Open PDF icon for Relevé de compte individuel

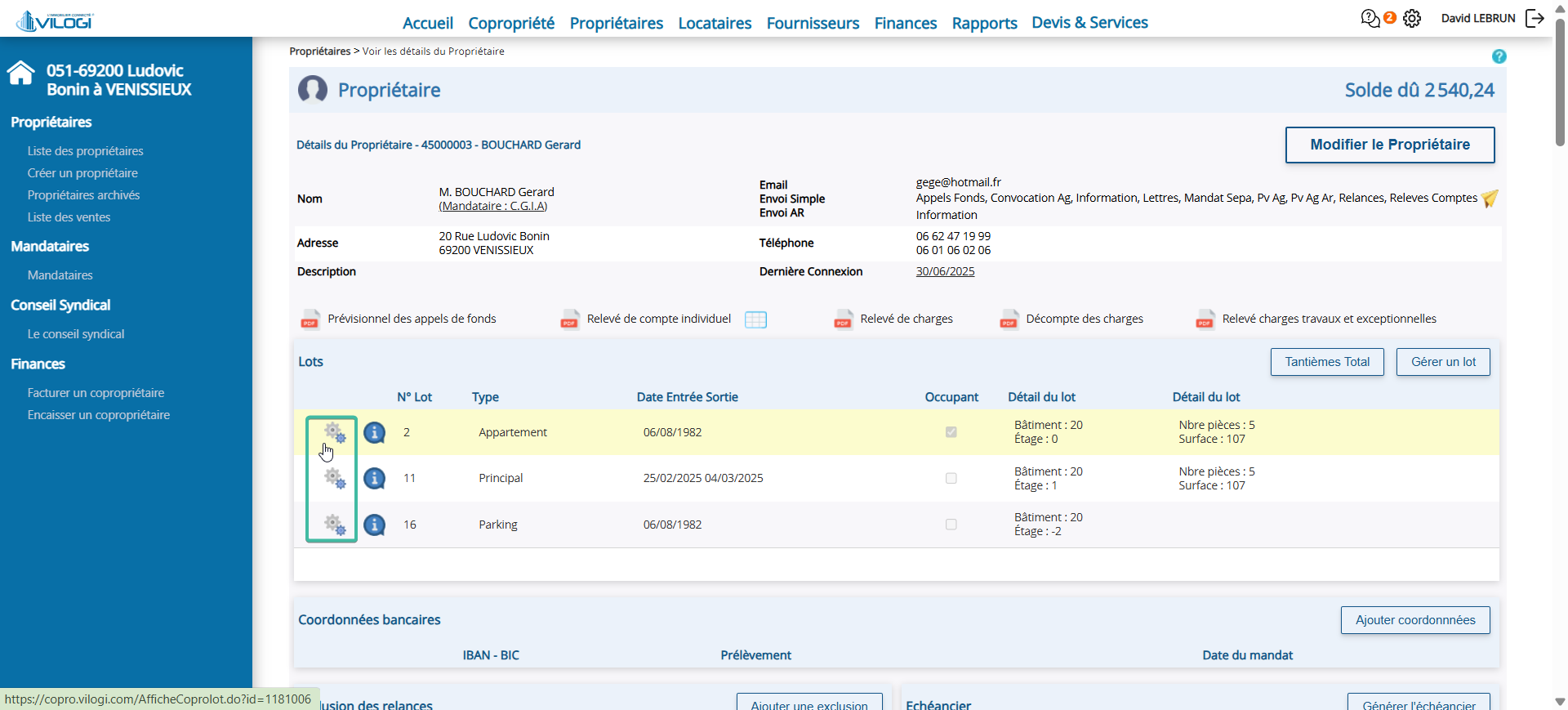(x=569, y=319)
